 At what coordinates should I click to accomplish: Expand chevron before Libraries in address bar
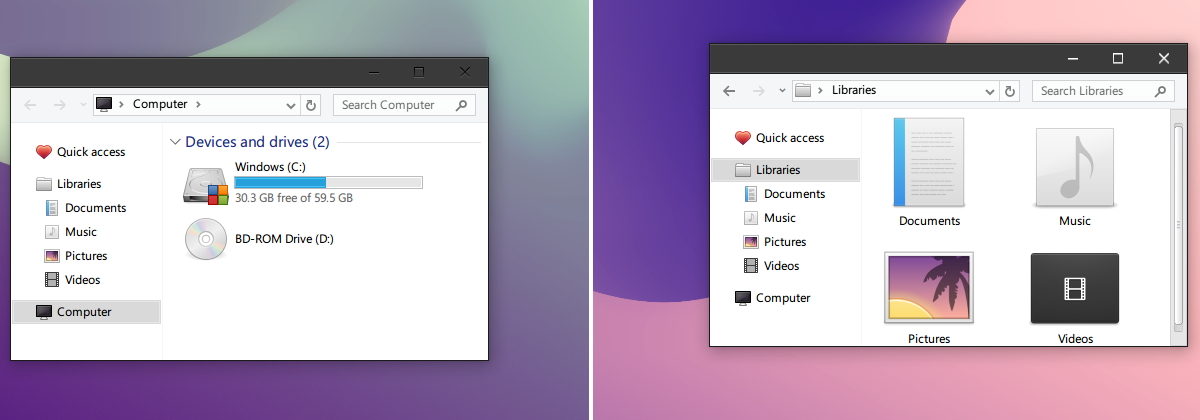pos(820,90)
